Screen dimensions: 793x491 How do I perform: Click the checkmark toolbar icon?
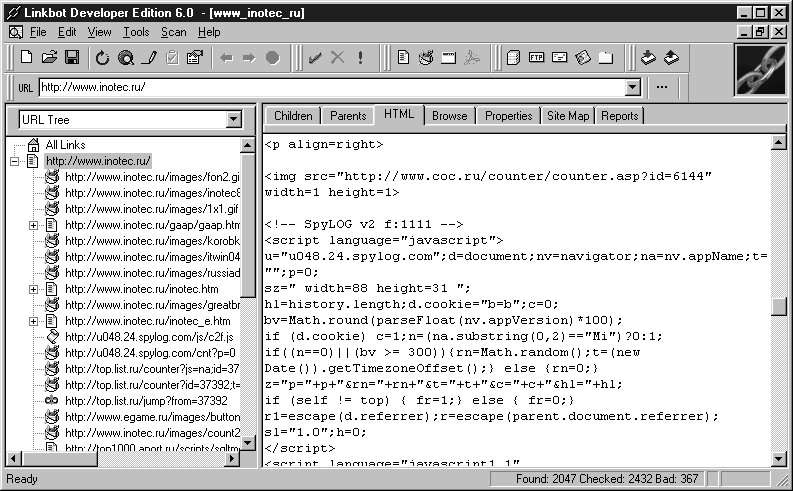[x=315, y=58]
